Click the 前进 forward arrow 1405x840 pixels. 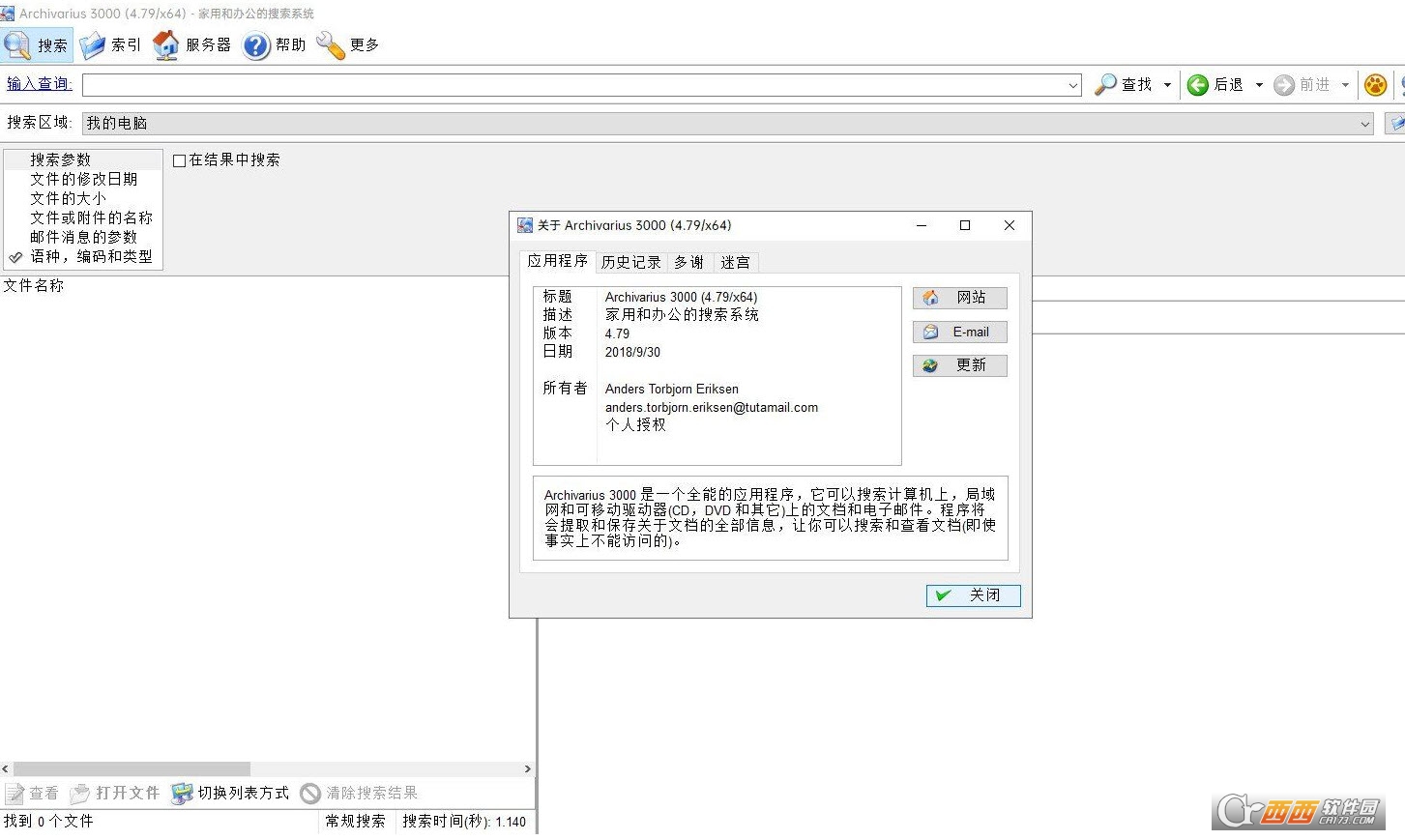1302,85
